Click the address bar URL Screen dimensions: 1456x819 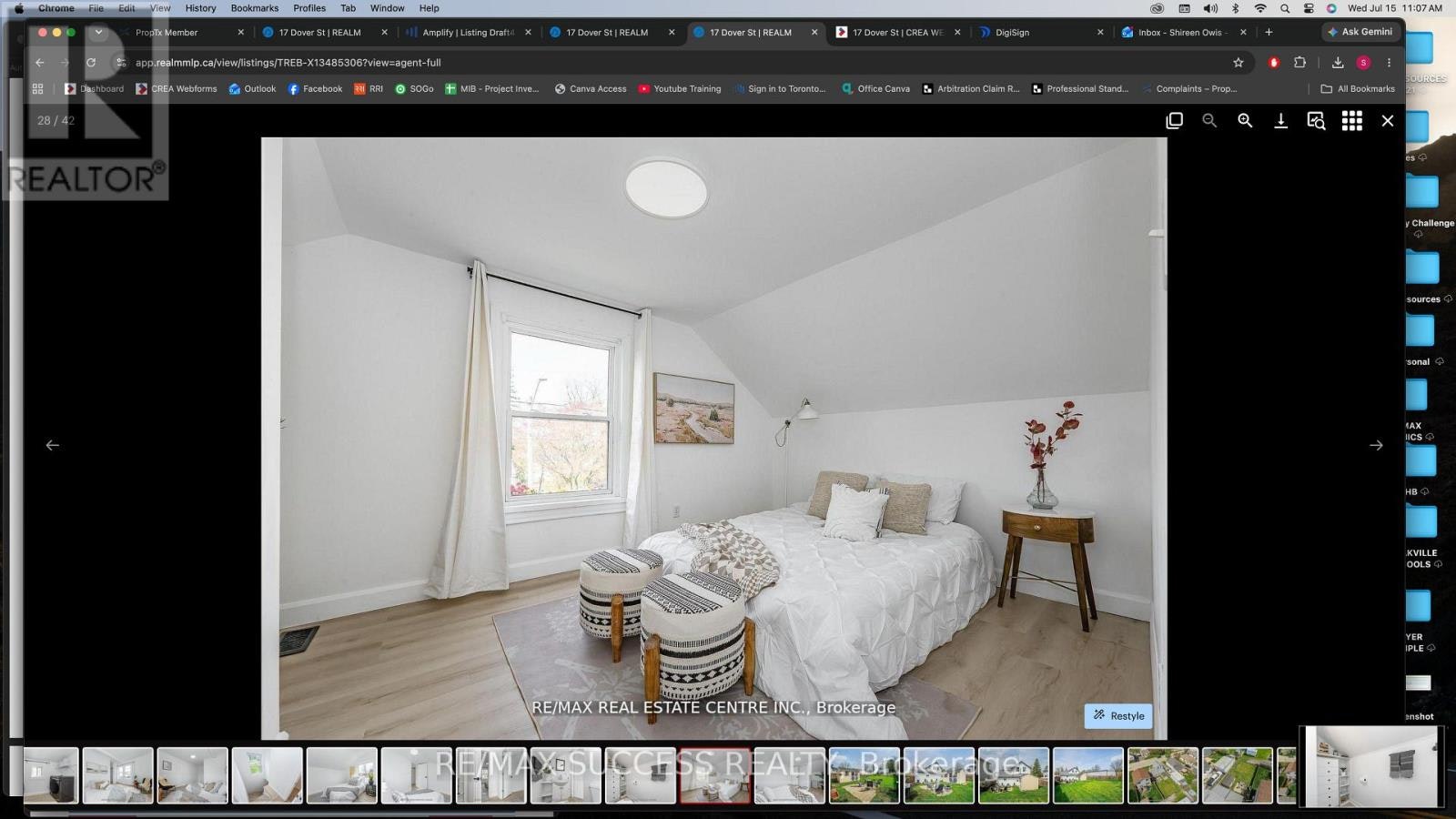coord(288,63)
